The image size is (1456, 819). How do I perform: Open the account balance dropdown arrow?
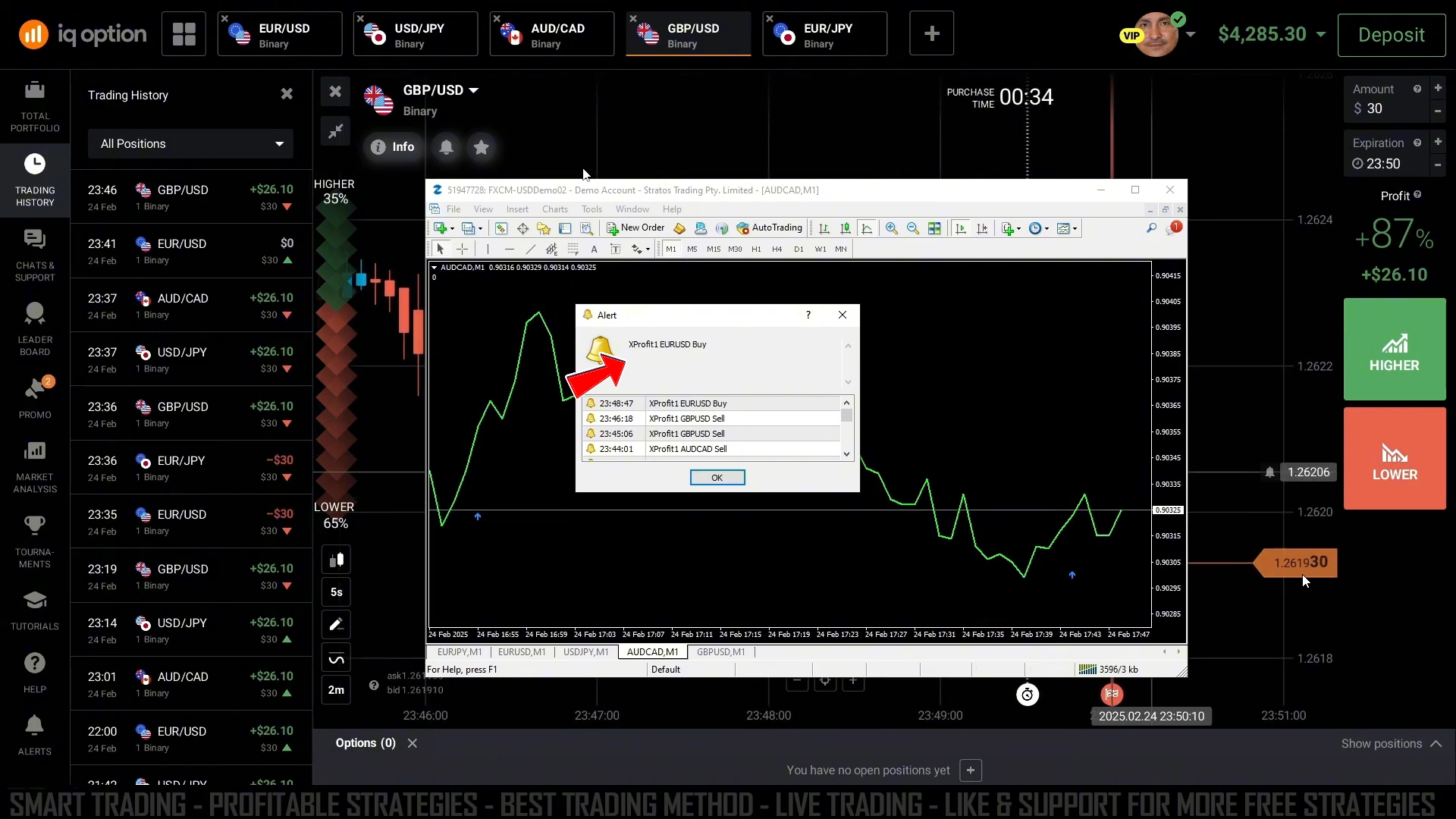pyautogui.click(x=1321, y=35)
